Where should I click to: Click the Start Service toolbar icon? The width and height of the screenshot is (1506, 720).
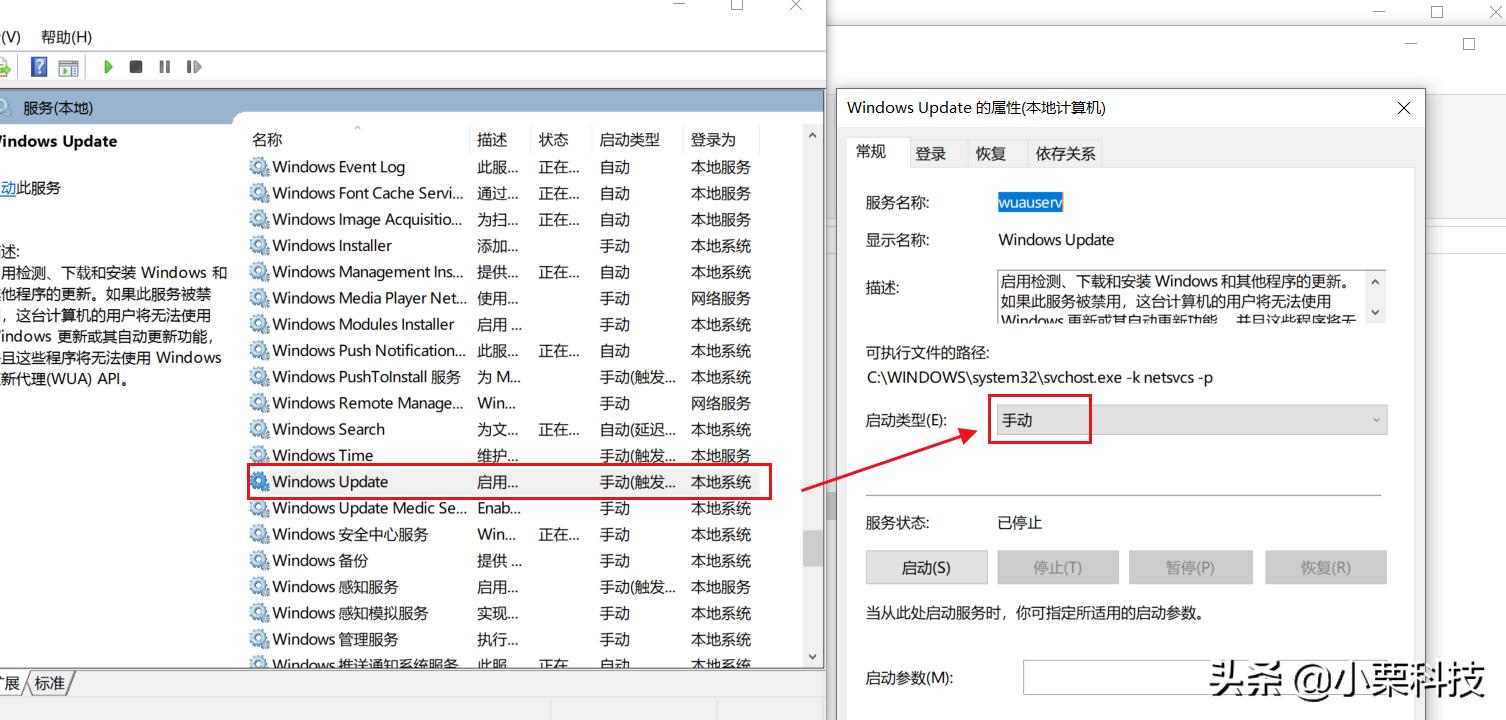(x=108, y=66)
